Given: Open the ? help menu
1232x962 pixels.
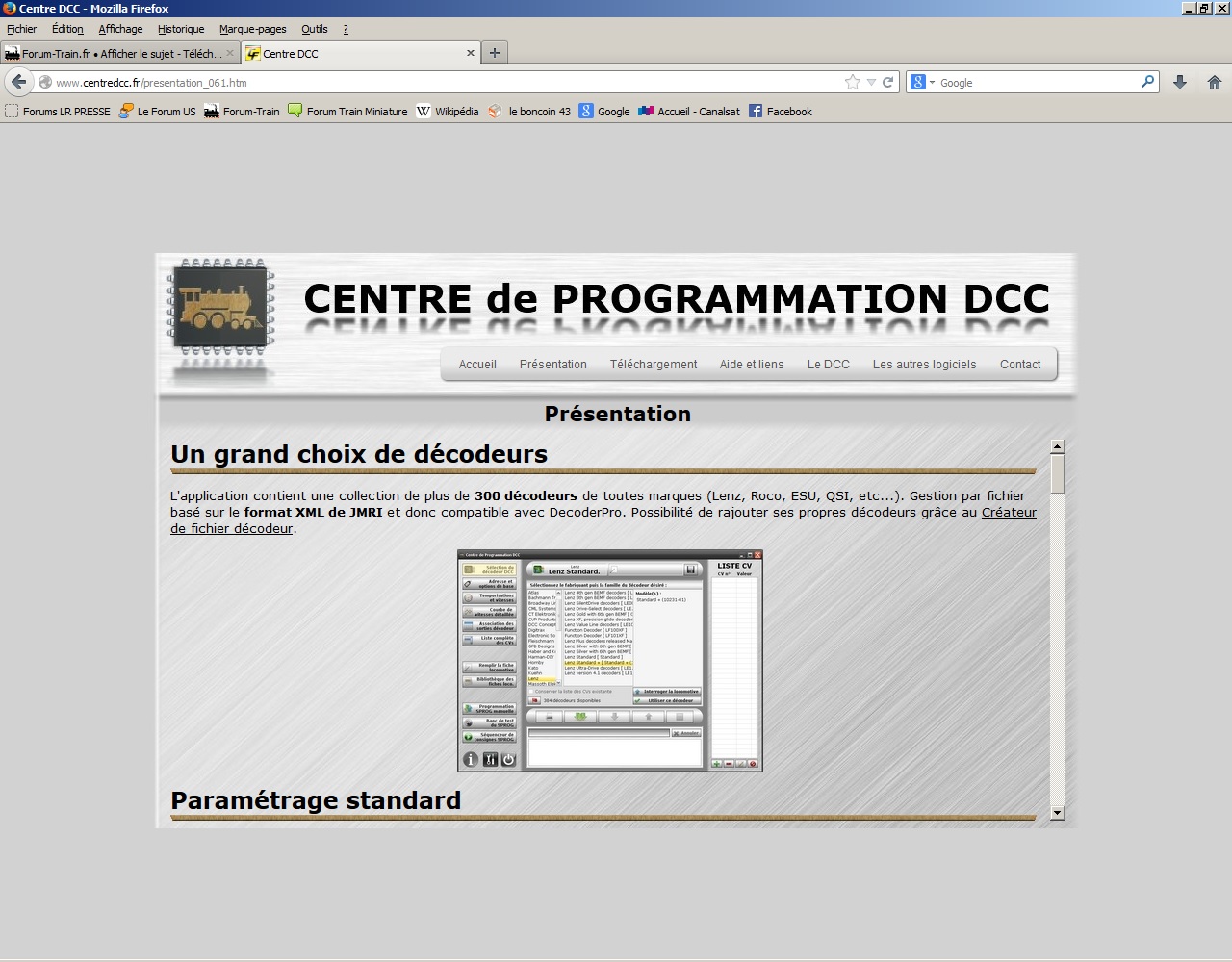Looking at the screenshot, I should pos(346,29).
